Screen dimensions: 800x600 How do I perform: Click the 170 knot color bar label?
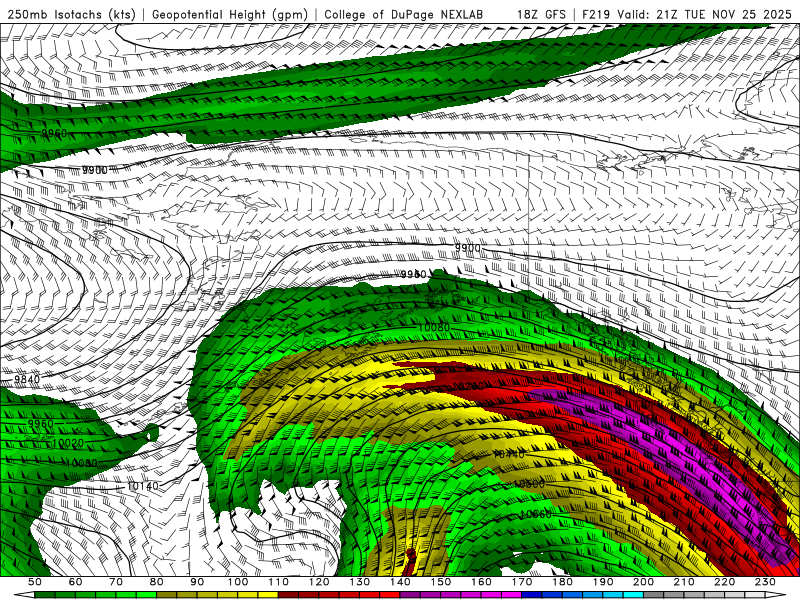point(522,582)
